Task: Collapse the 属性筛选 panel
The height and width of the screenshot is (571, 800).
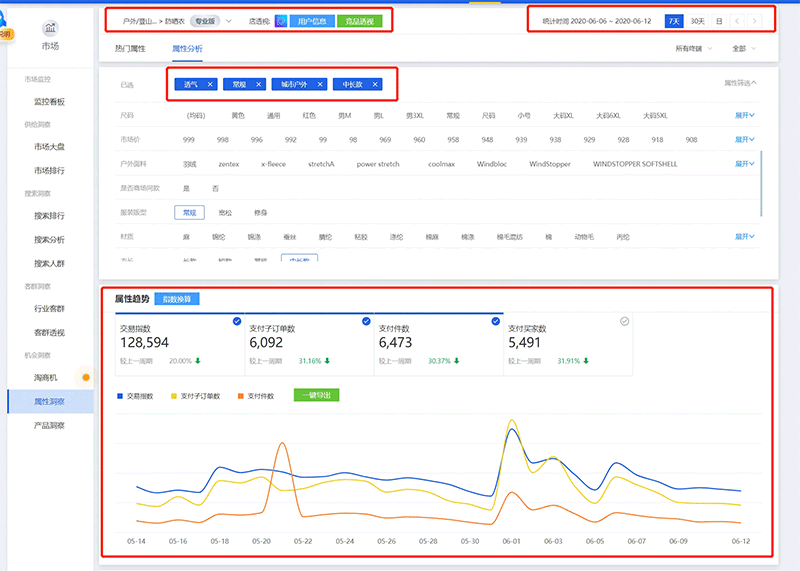Action: point(739,84)
